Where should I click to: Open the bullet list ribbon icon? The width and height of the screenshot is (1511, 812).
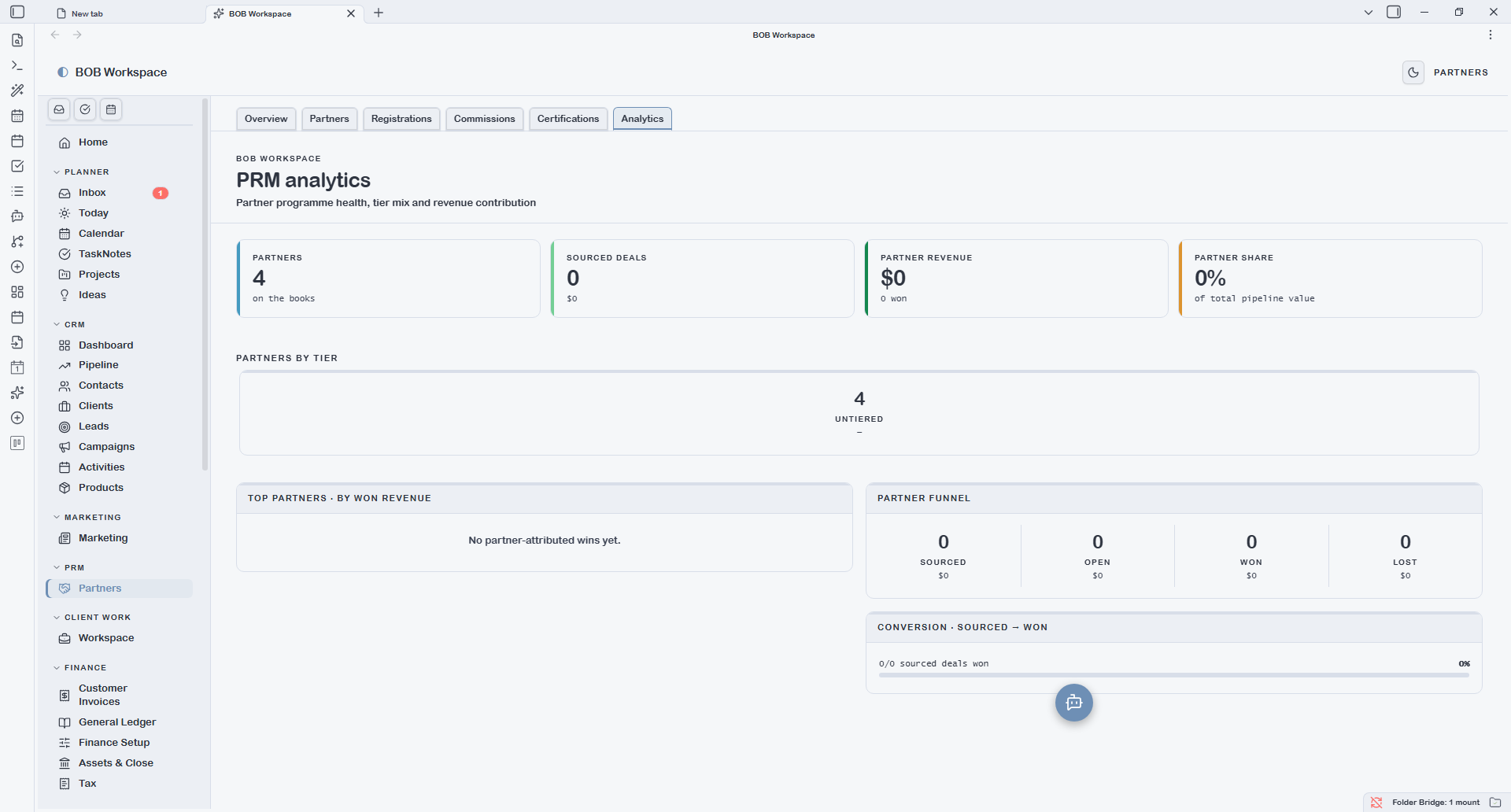17,191
